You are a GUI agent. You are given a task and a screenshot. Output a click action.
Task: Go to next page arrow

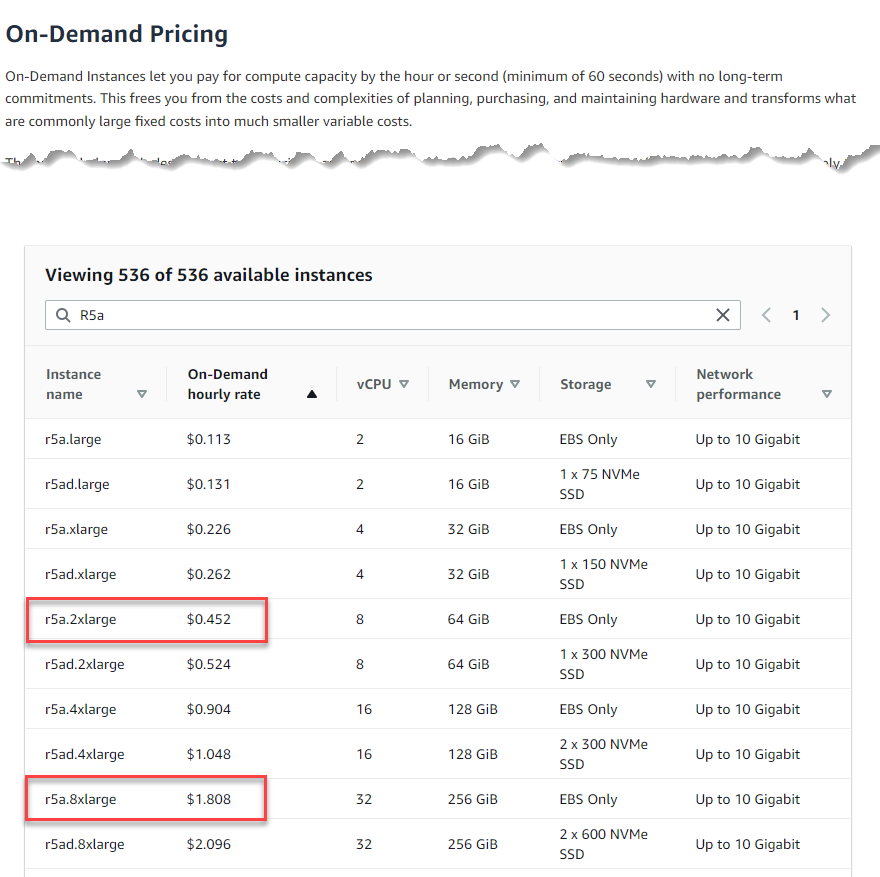pyautogui.click(x=825, y=315)
